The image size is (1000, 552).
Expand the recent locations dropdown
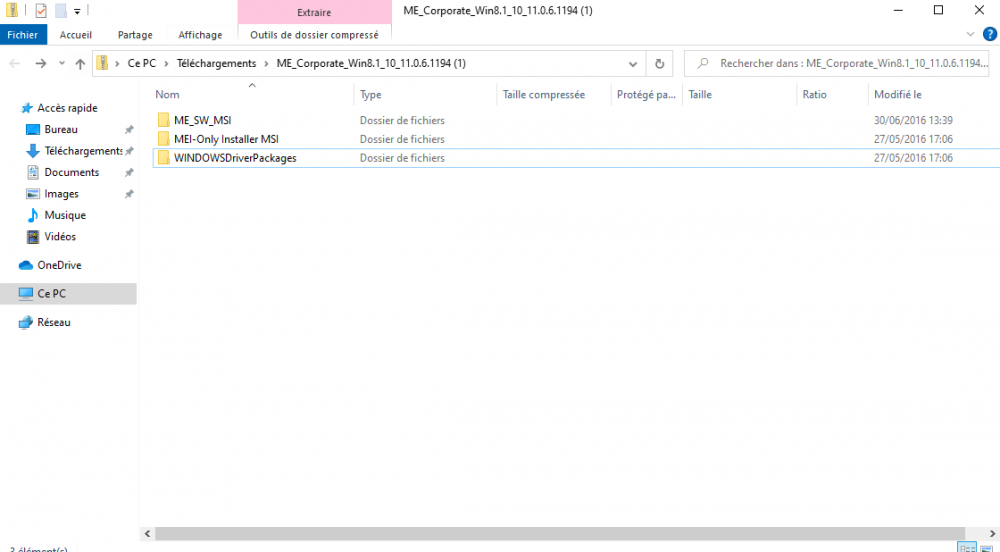point(60,63)
